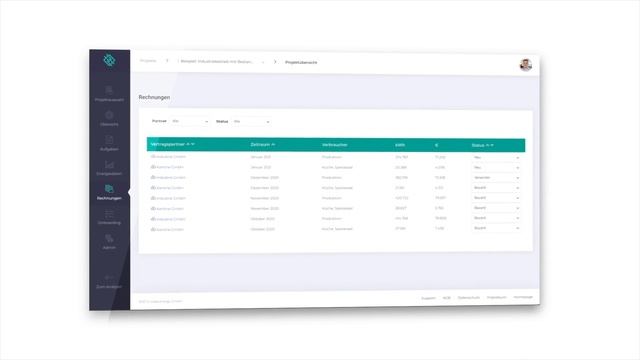Open Impressum link in the footer
640x360 pixels.
point(496,297)
